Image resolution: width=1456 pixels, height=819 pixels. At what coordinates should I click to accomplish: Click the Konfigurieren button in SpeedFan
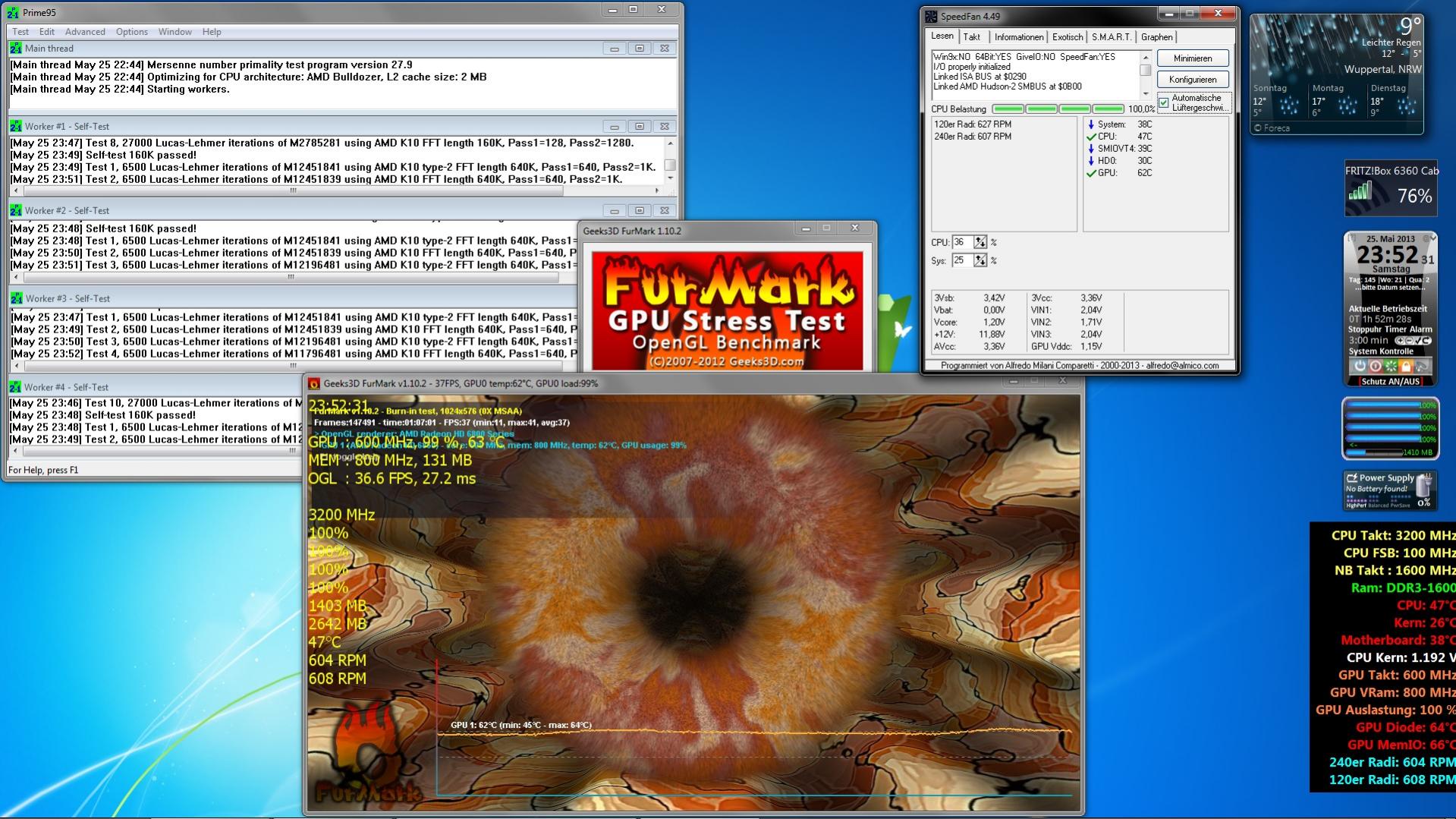click(1193, 80)
